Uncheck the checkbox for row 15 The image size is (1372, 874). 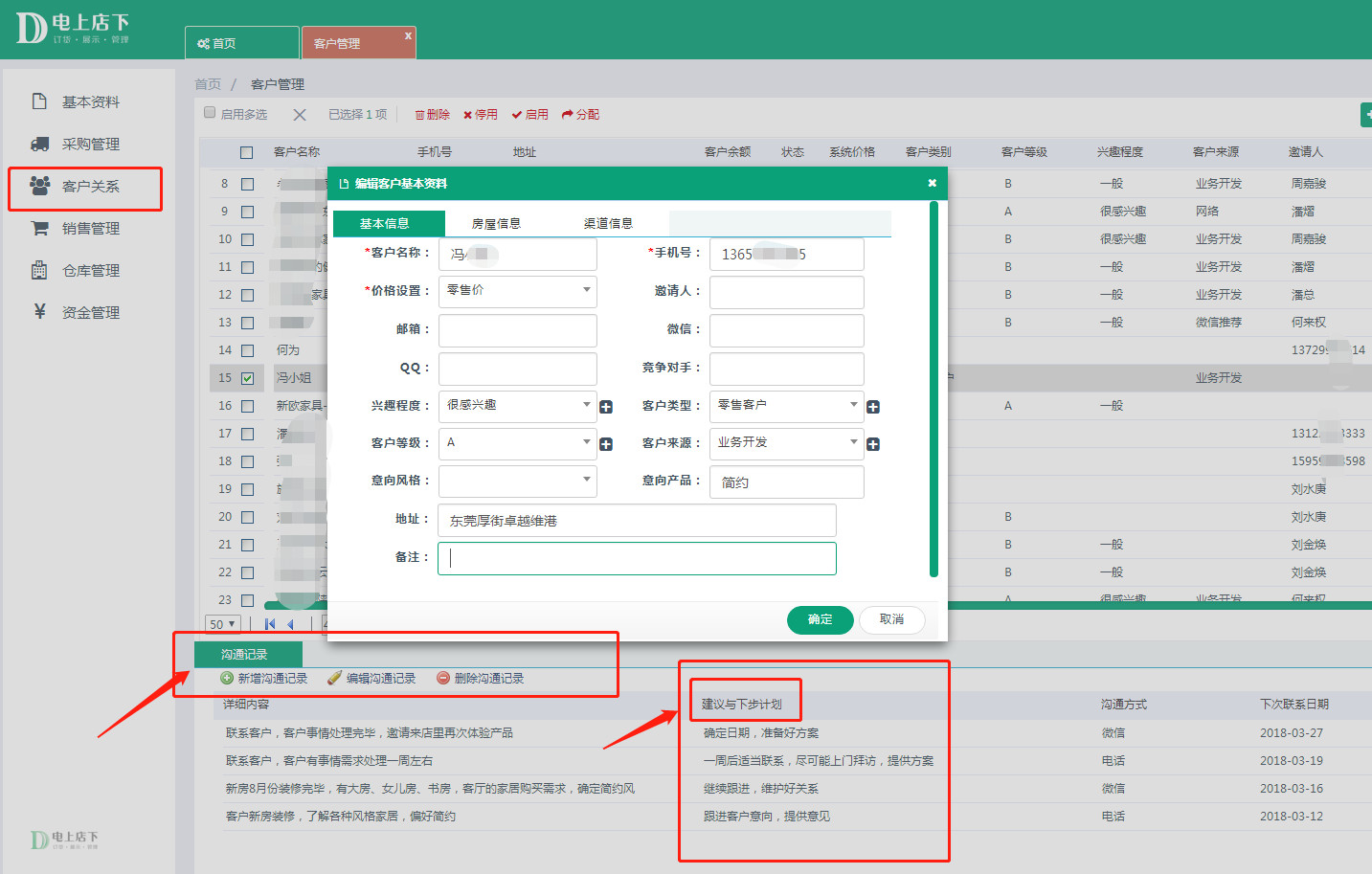[247, 378]
